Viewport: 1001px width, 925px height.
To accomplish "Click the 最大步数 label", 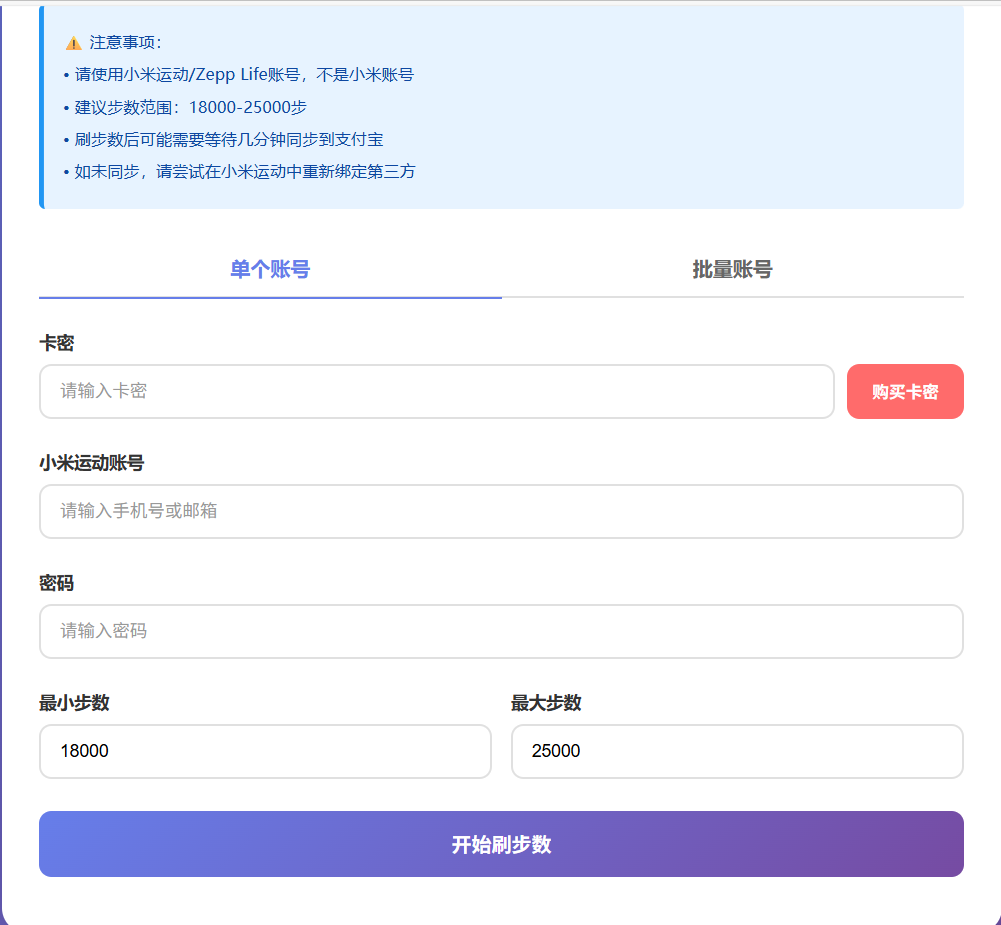I will pos(546,703).
